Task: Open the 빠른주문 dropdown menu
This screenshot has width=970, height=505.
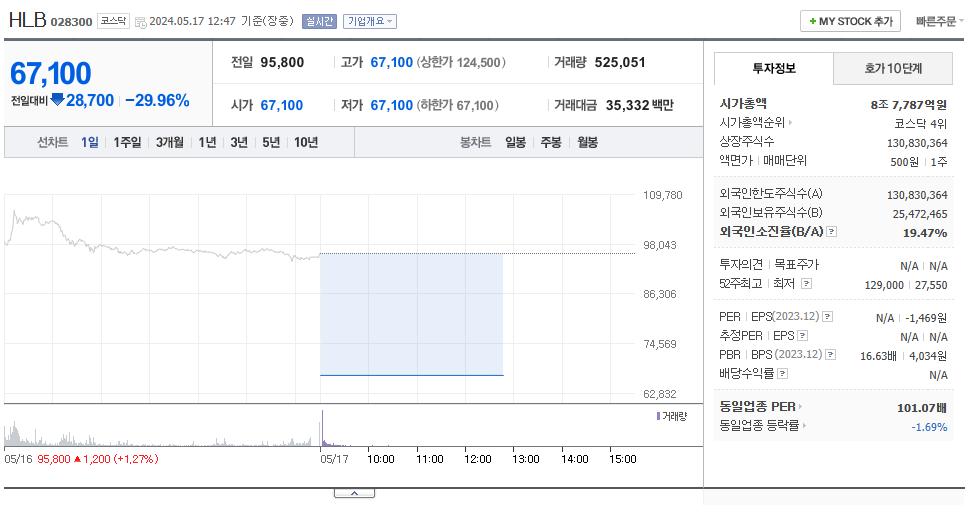Action: 940,21
